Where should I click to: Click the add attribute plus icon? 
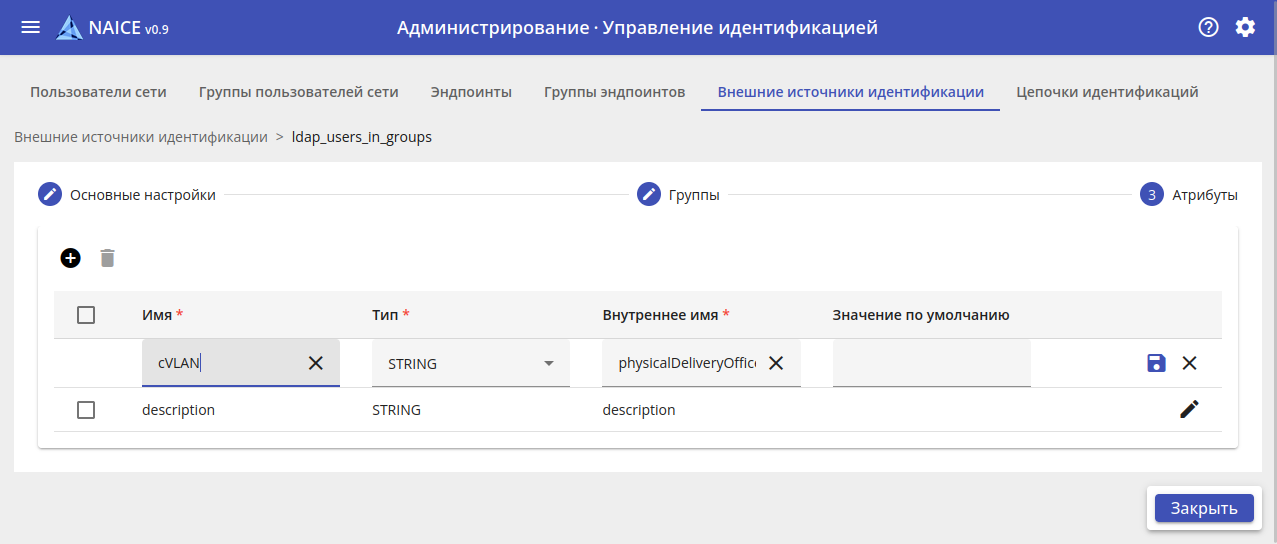71,258
